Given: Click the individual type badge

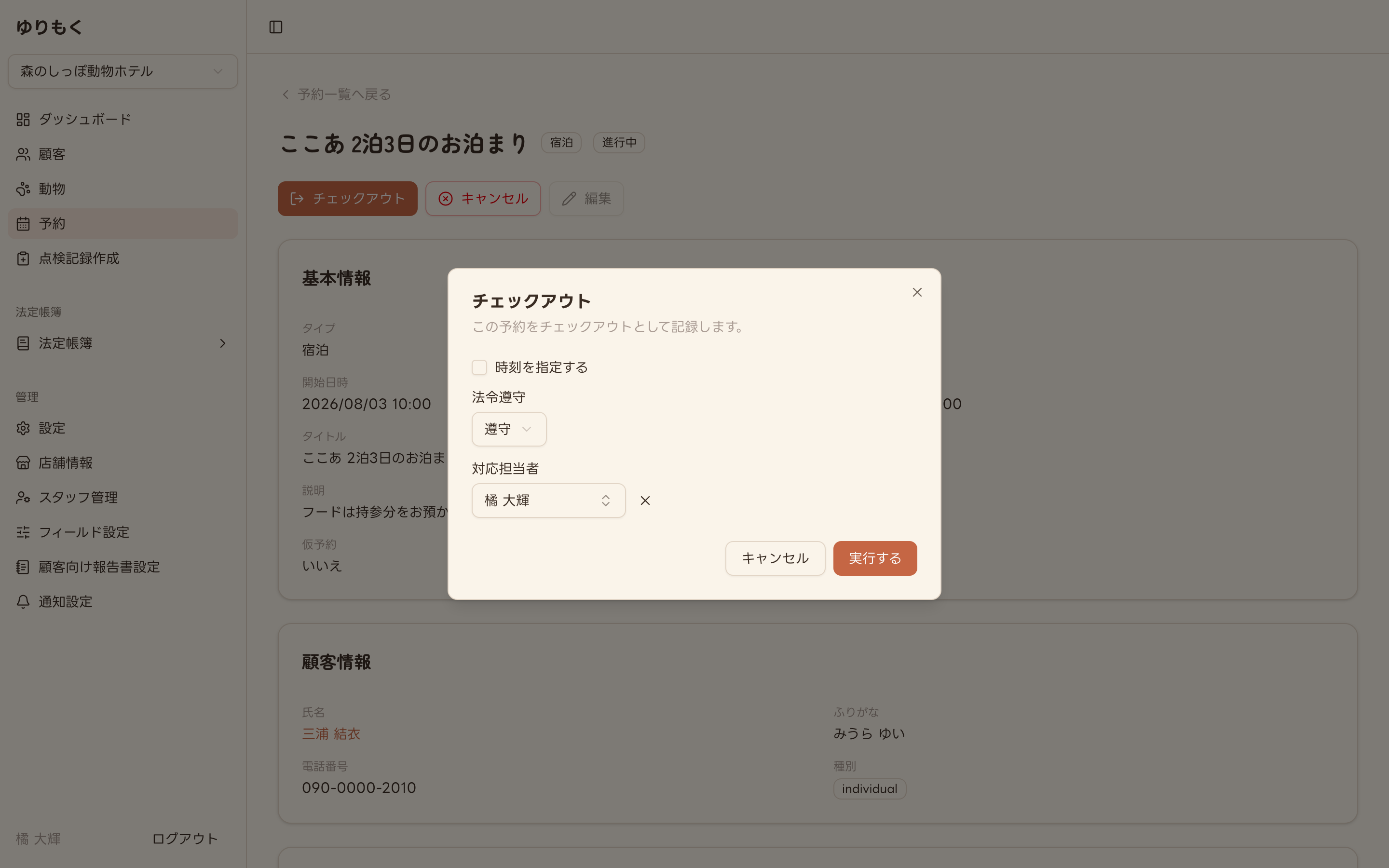Looking at the screenshot, I should coord(870,789).
